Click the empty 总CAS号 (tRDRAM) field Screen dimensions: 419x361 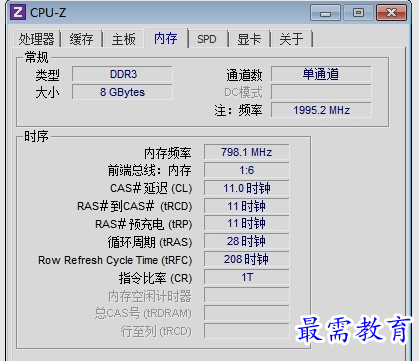tap(246, 313)
